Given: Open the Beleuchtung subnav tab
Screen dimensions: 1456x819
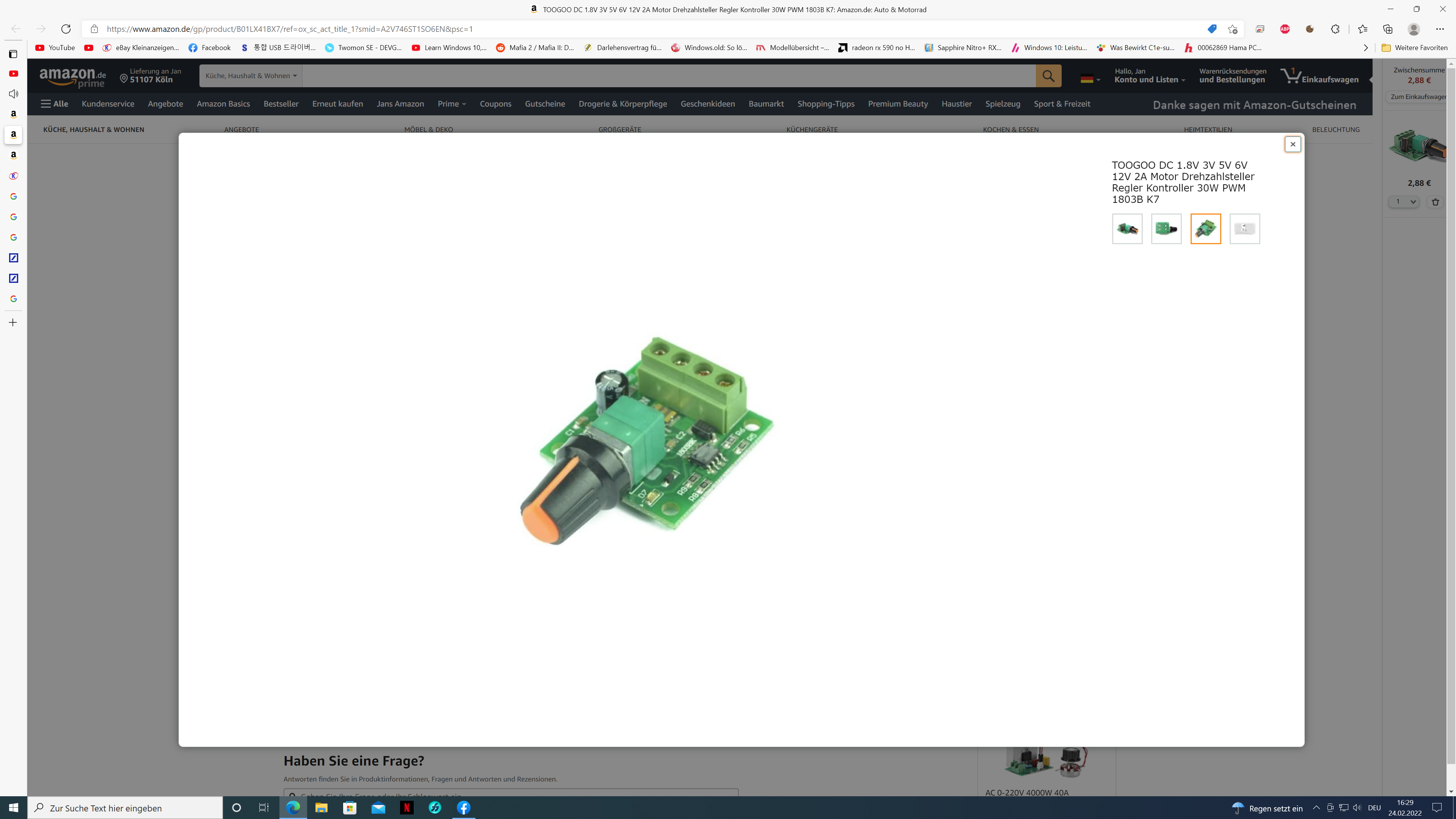Looking at the screenshot, I should pyautogui.click(x=1335, y=129).
